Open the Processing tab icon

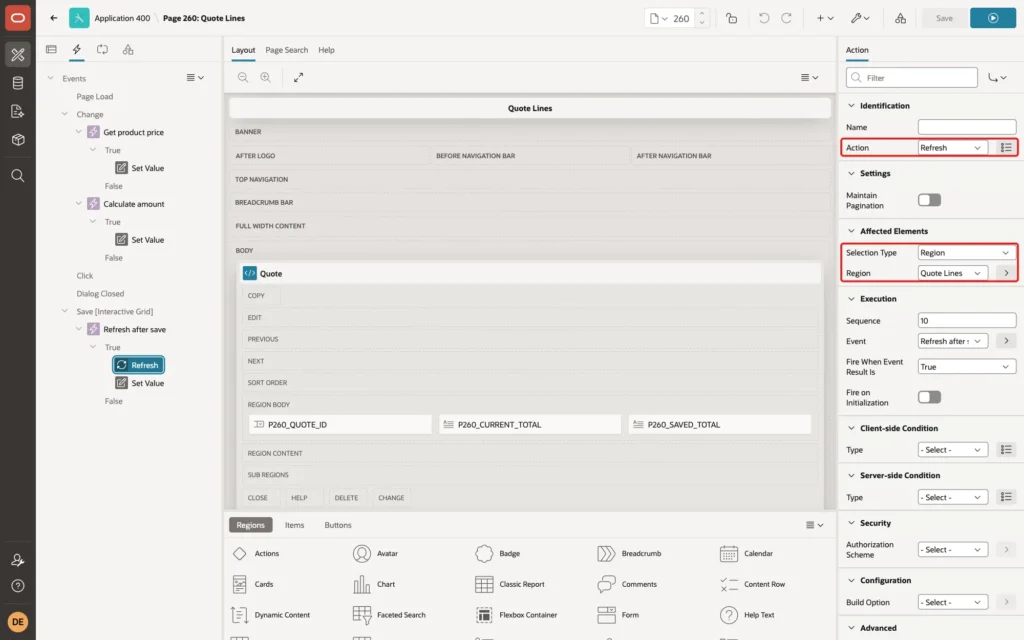[102, 49]
